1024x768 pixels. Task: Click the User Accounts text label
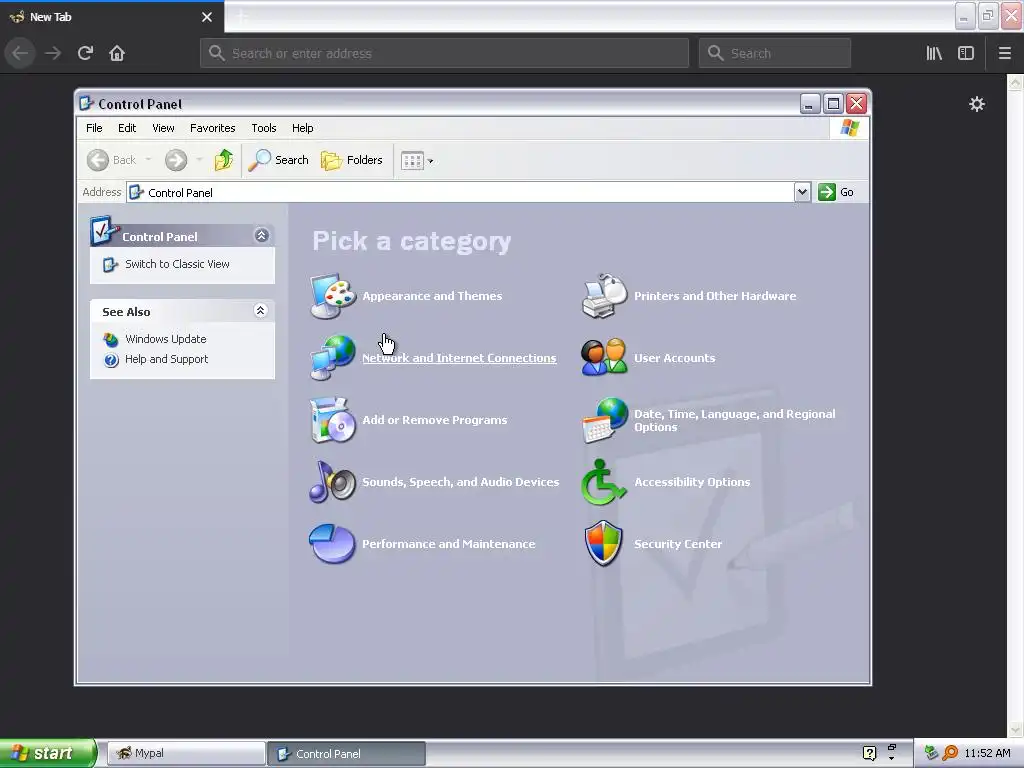[x=675, y=358]
